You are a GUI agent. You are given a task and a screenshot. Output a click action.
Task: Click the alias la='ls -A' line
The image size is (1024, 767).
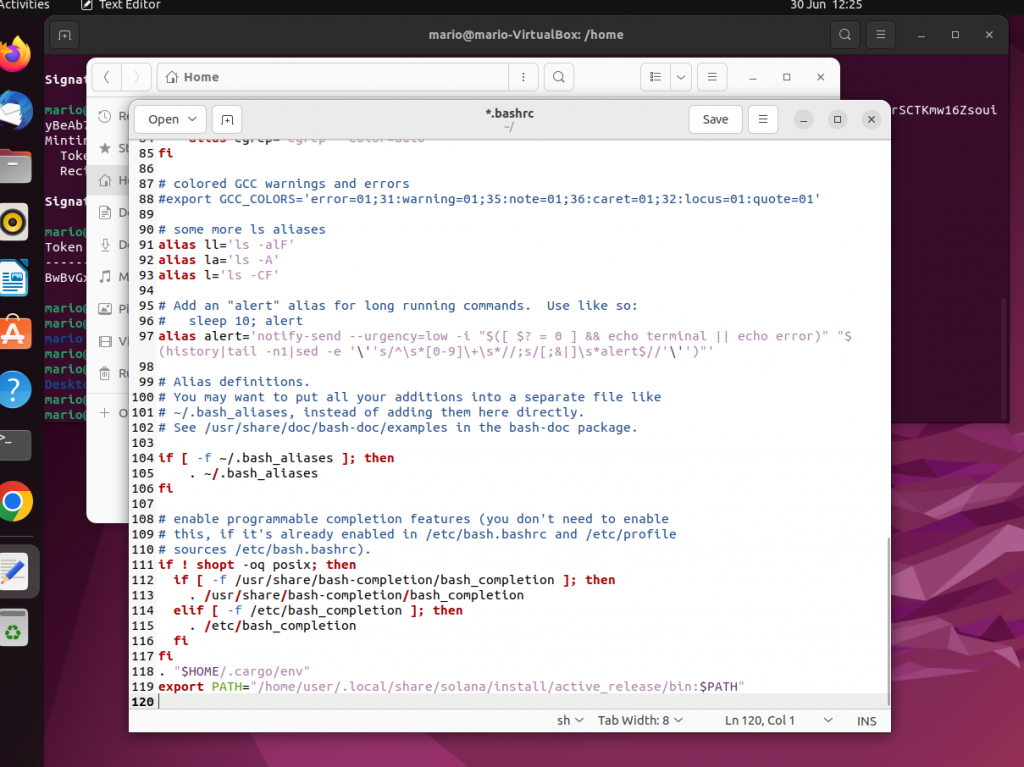tap(218, 260)
